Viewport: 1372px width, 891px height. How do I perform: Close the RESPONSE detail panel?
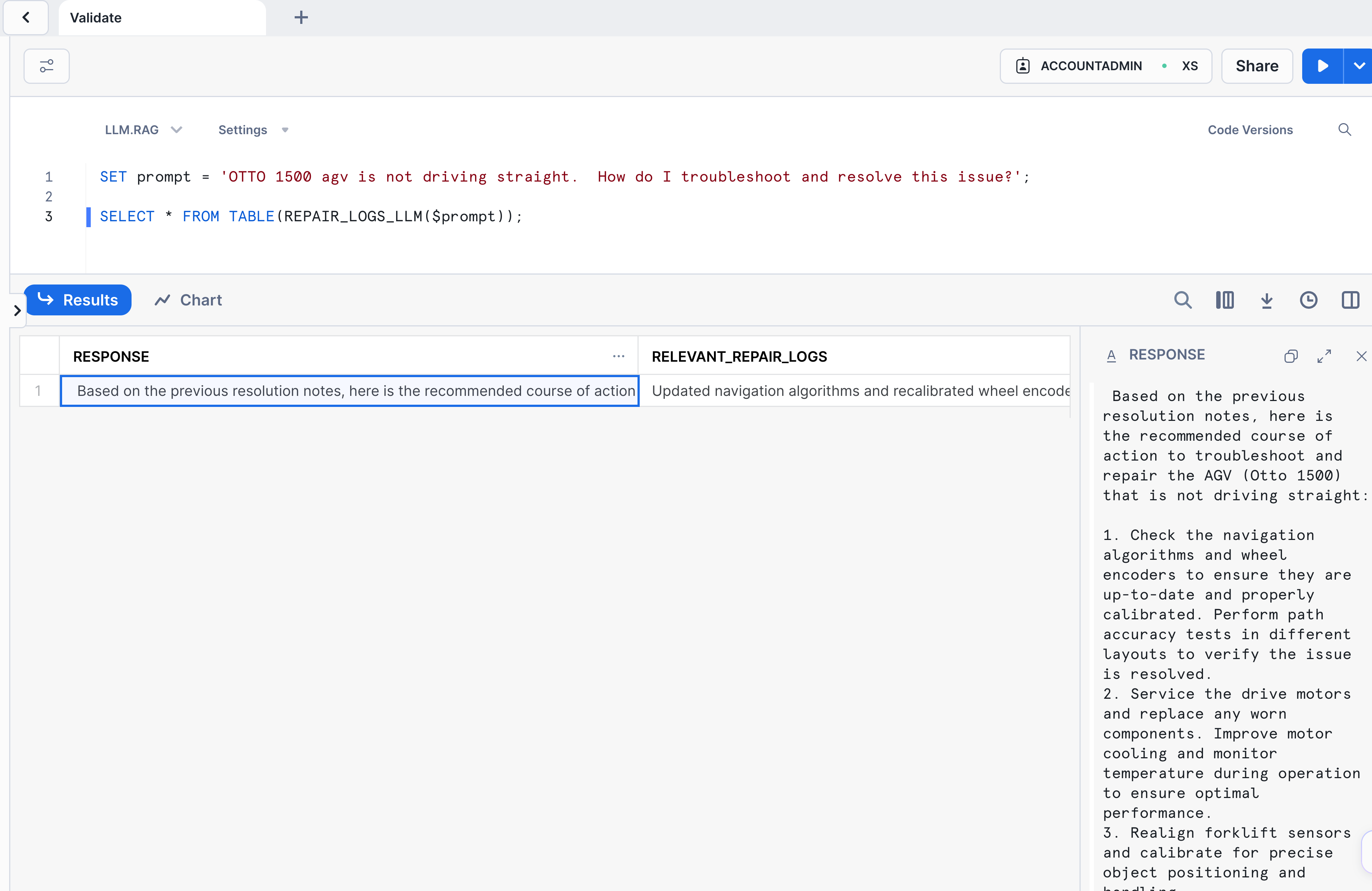pyautogui.click(x=1361, y=356)
